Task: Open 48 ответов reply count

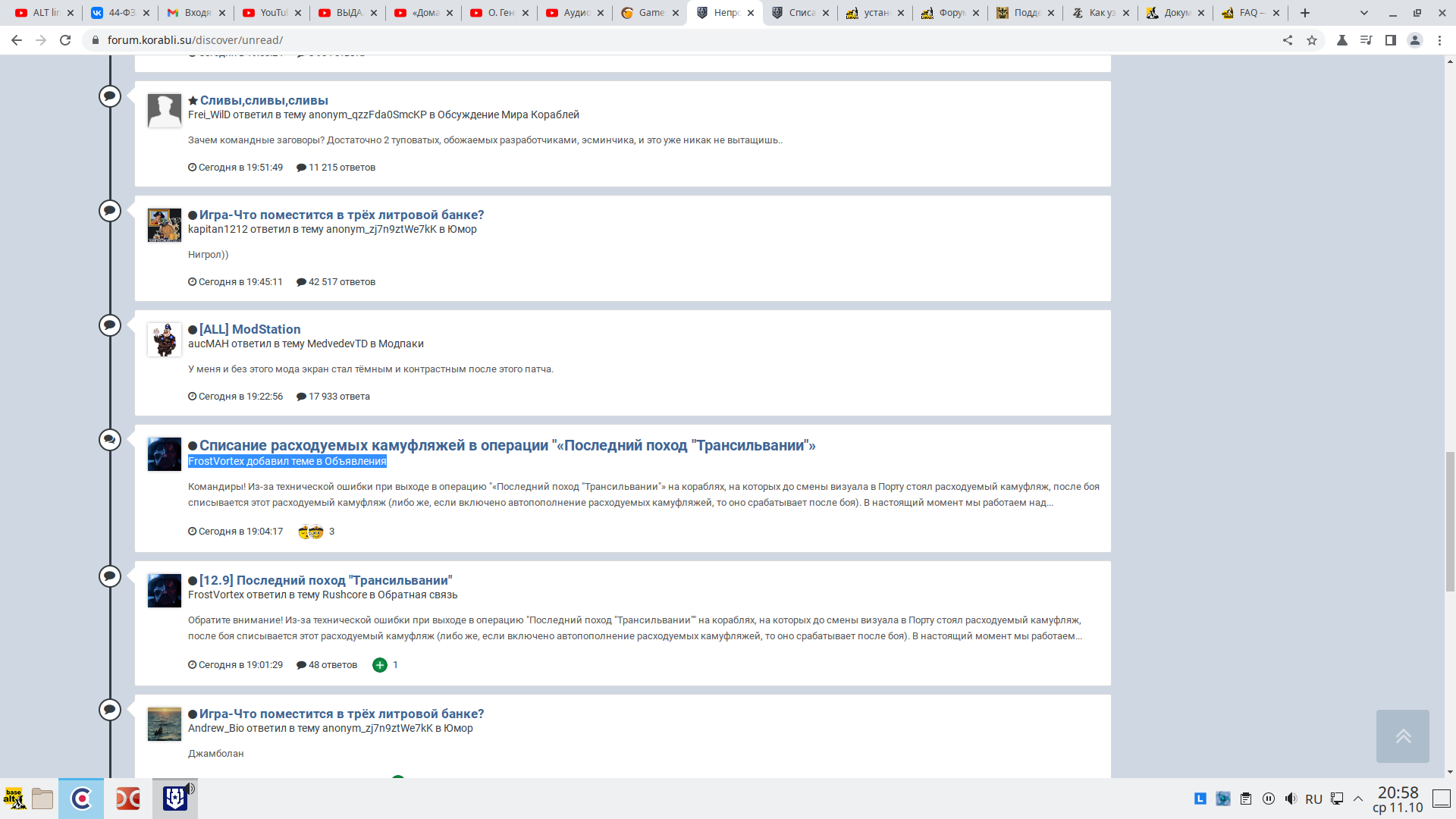Action: point(327,665)
